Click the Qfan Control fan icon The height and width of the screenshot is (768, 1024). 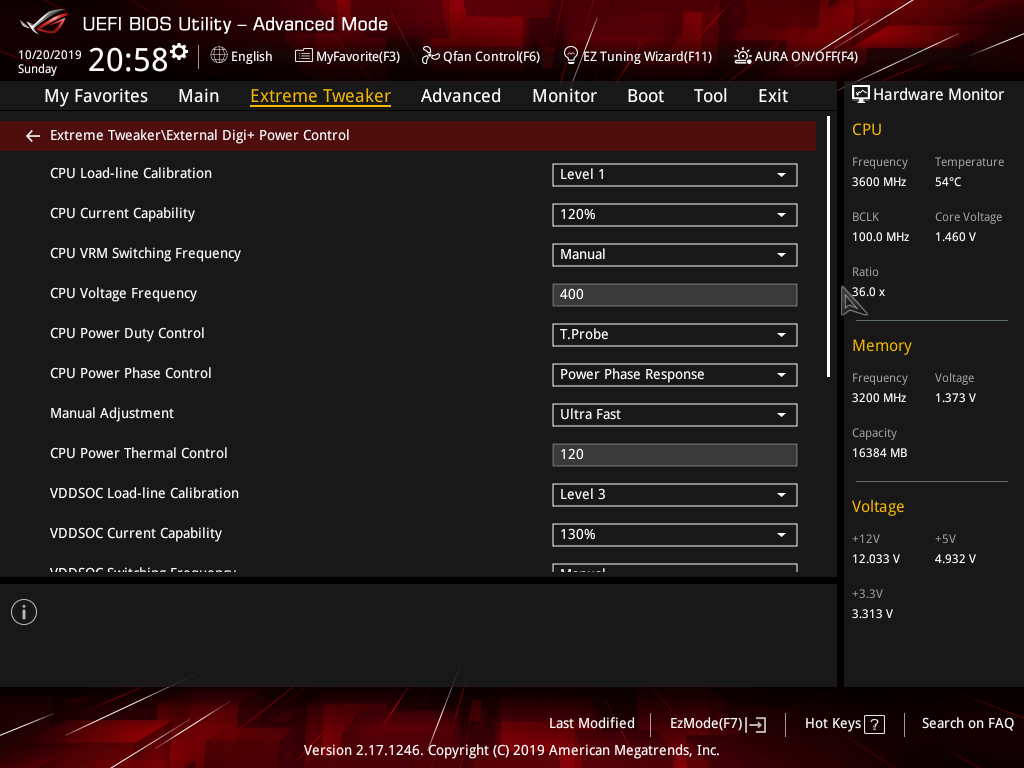tap(430, 56)
